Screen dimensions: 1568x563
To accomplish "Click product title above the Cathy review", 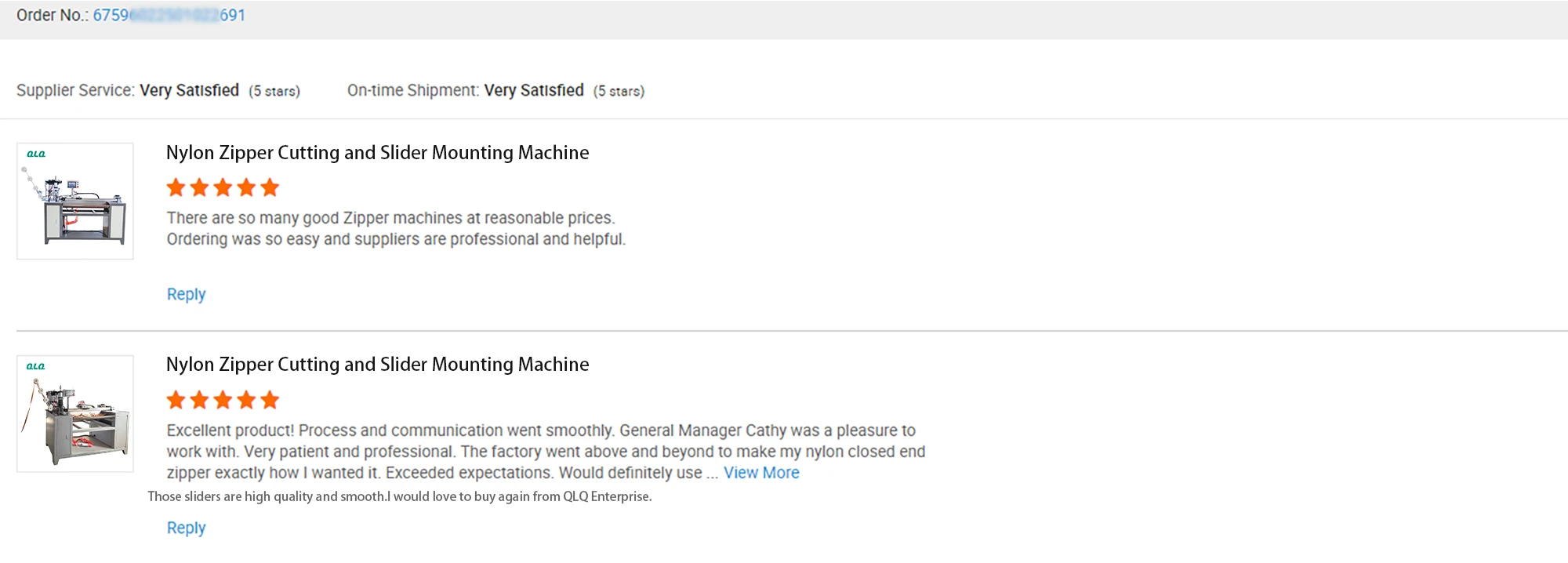I will pyautogui.click(x=377, y=365).
